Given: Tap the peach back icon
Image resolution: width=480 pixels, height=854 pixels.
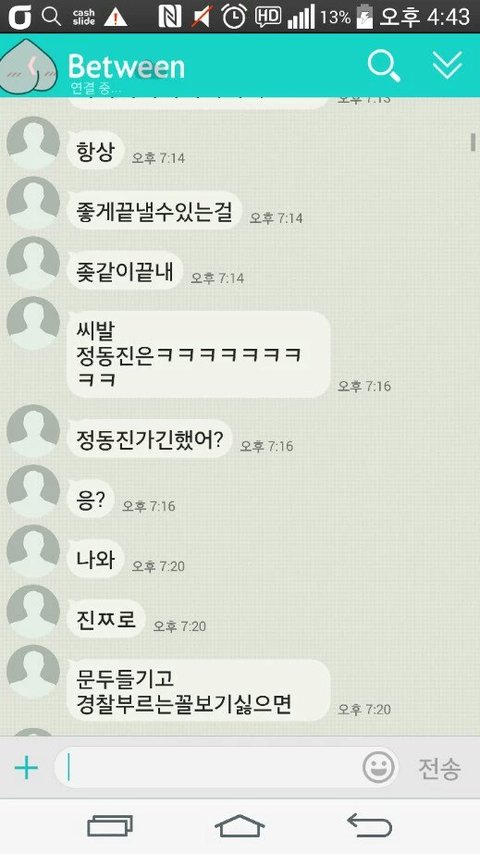Looking at the screenshot, I should (28, 65).
